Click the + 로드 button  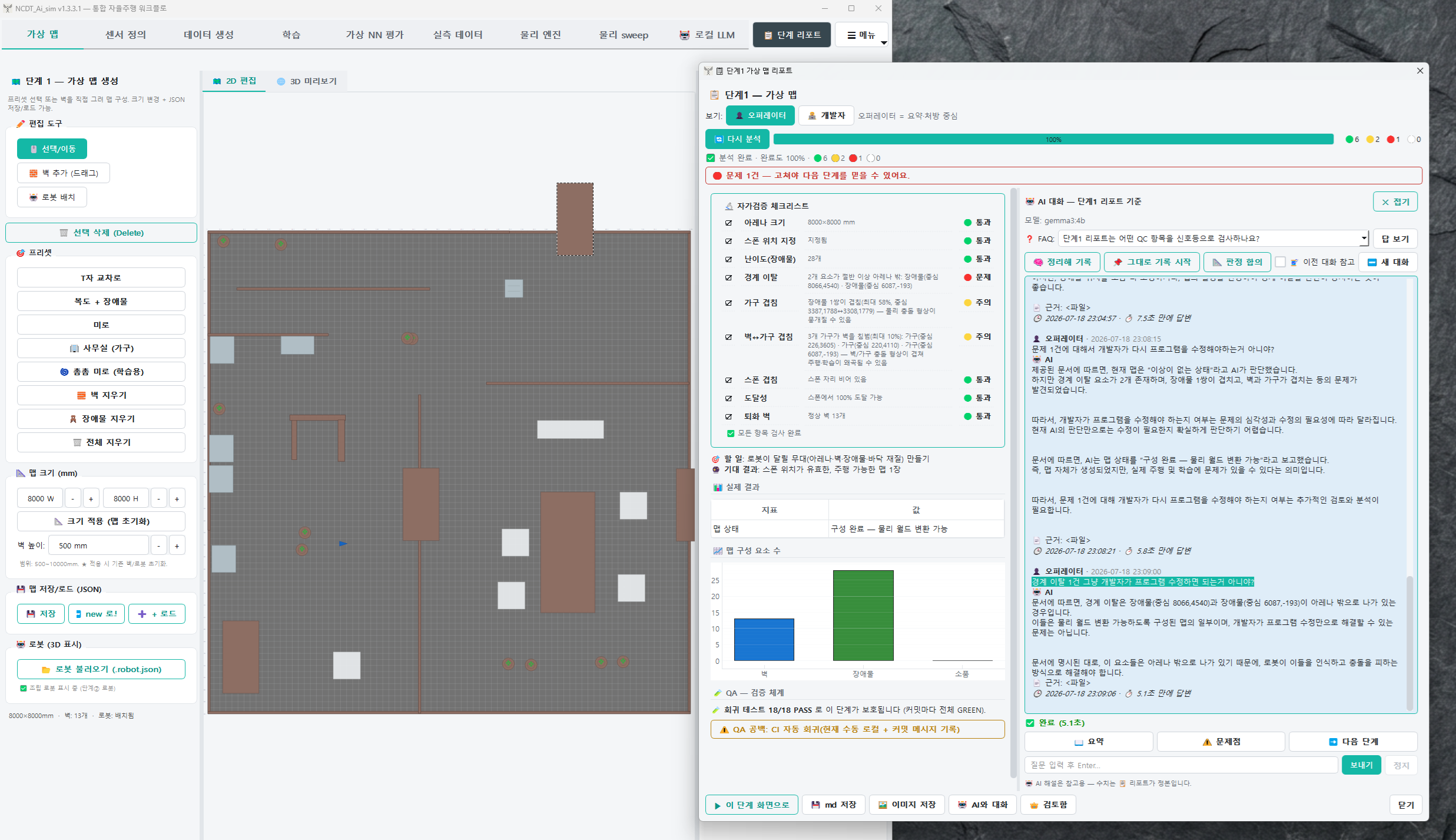coord(157,614)
